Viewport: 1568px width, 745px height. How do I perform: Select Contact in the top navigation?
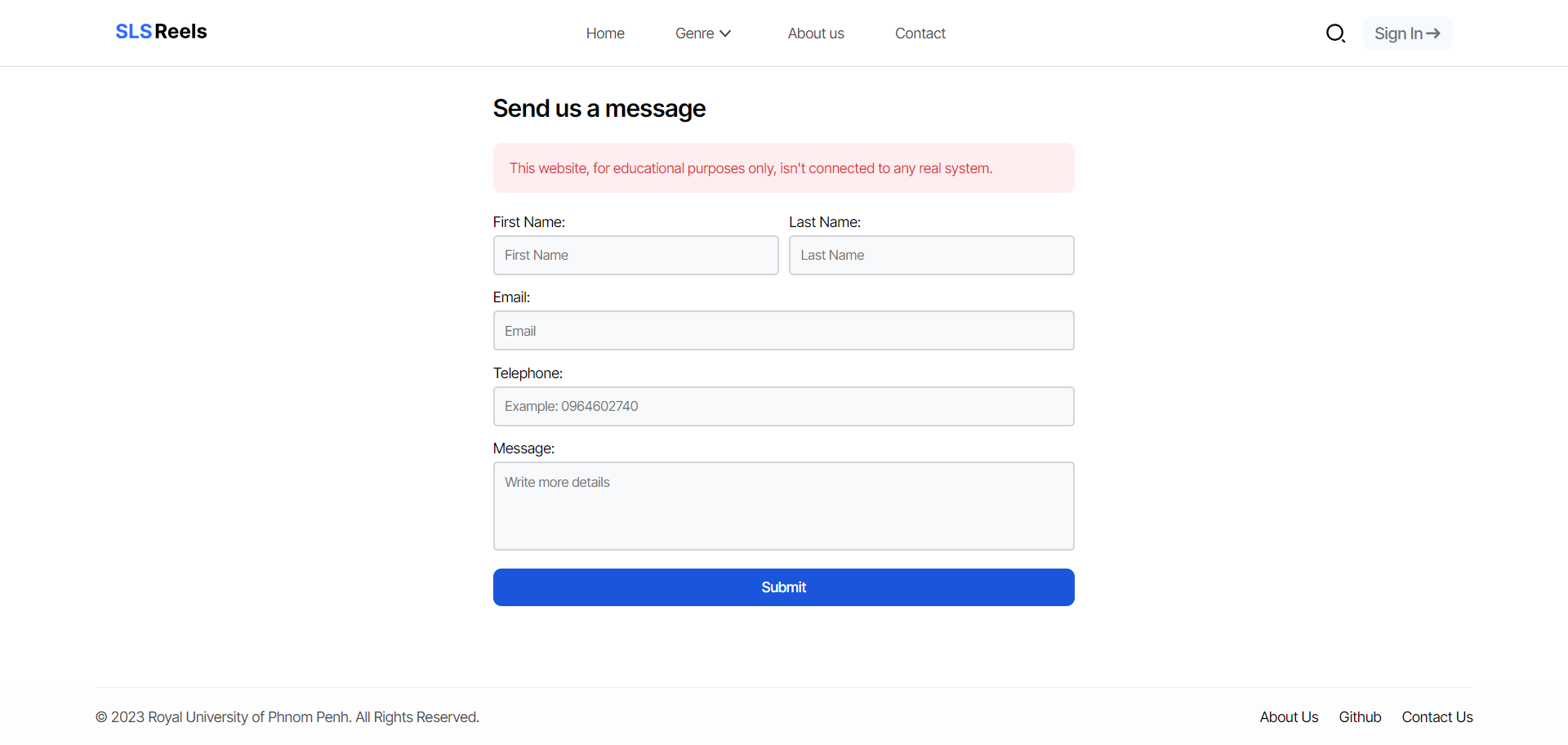920,33
